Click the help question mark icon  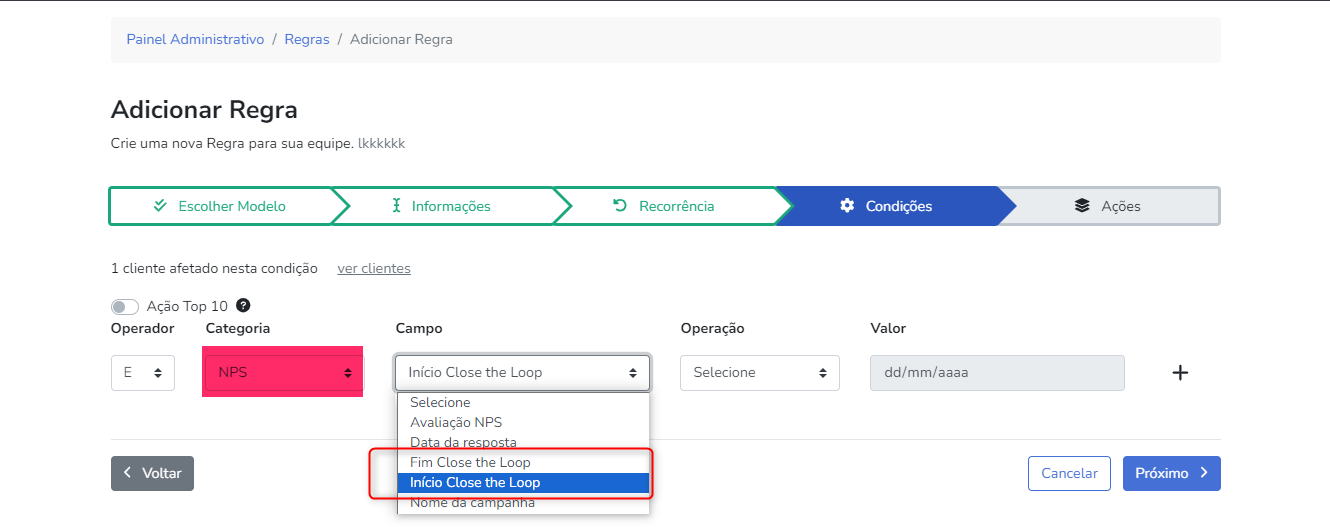pyautogui.click(x=243, y=306)
